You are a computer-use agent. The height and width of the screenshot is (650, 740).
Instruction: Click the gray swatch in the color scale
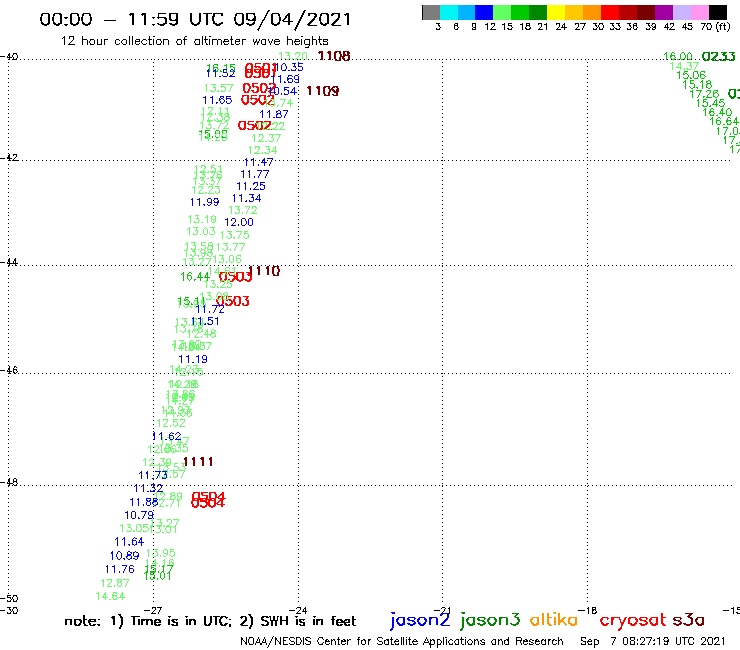coord(431,12)
